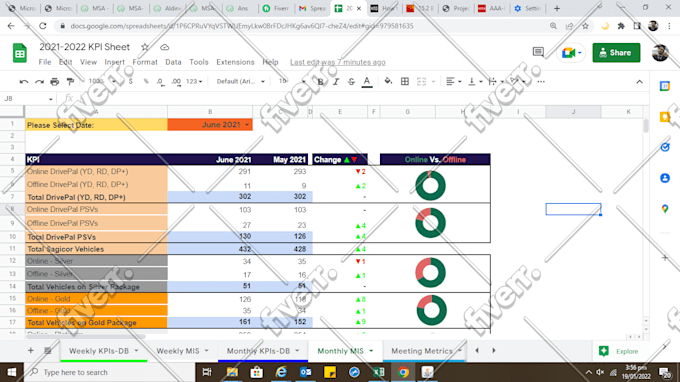The image size is (680, 382).
Task: Open Keep notes in side panel
Action: [x=665, y=117]
